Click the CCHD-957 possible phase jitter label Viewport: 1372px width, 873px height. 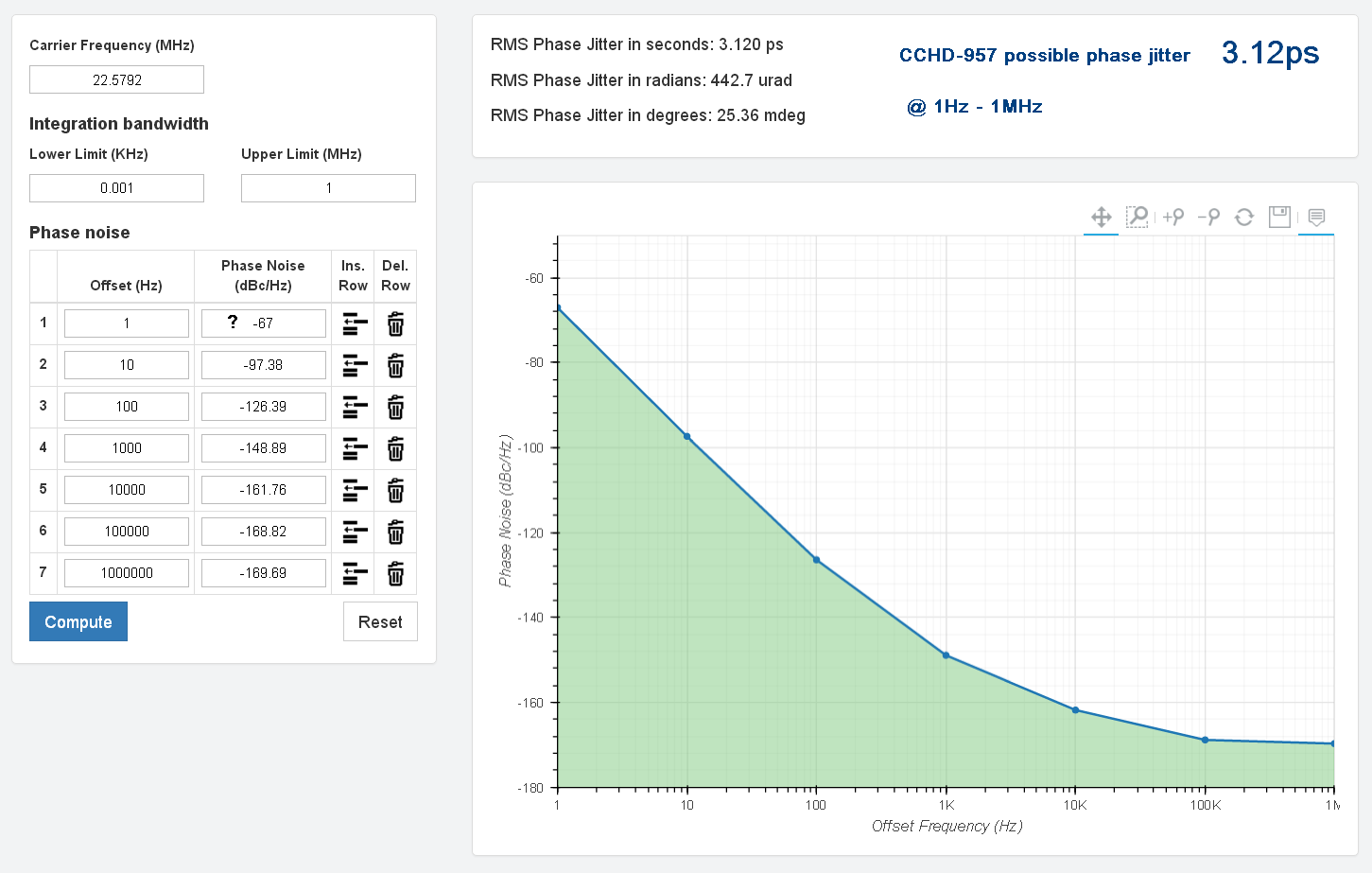[1044, 56]
